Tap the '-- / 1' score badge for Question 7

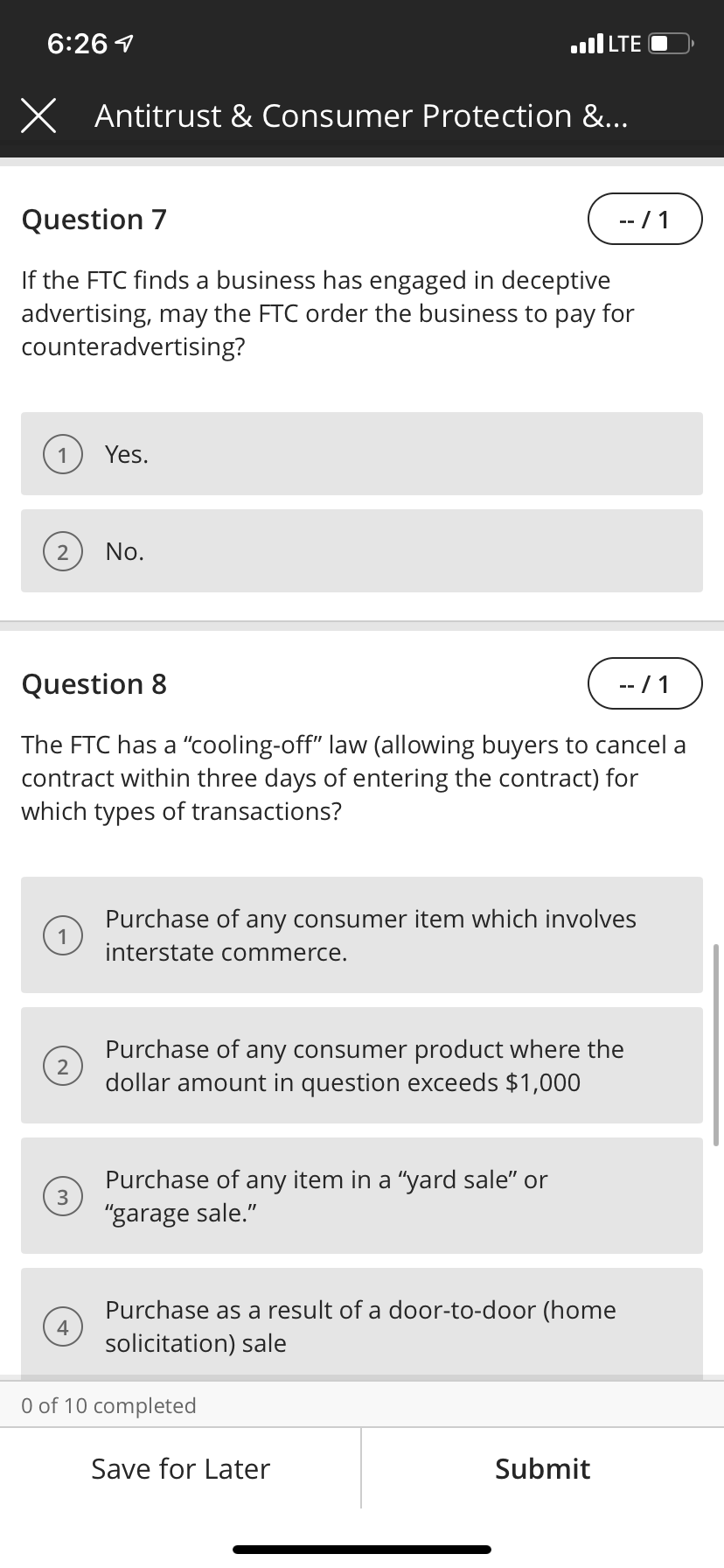[x=645, y=219]
